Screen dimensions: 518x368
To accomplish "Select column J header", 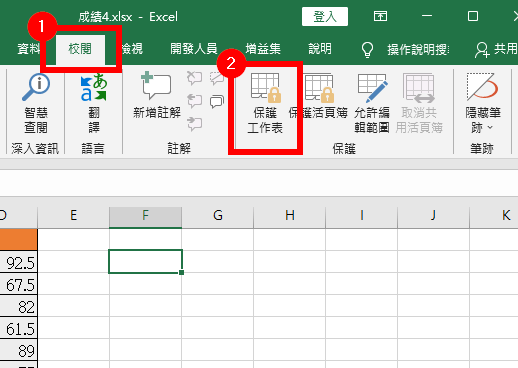I will [433, 215].
